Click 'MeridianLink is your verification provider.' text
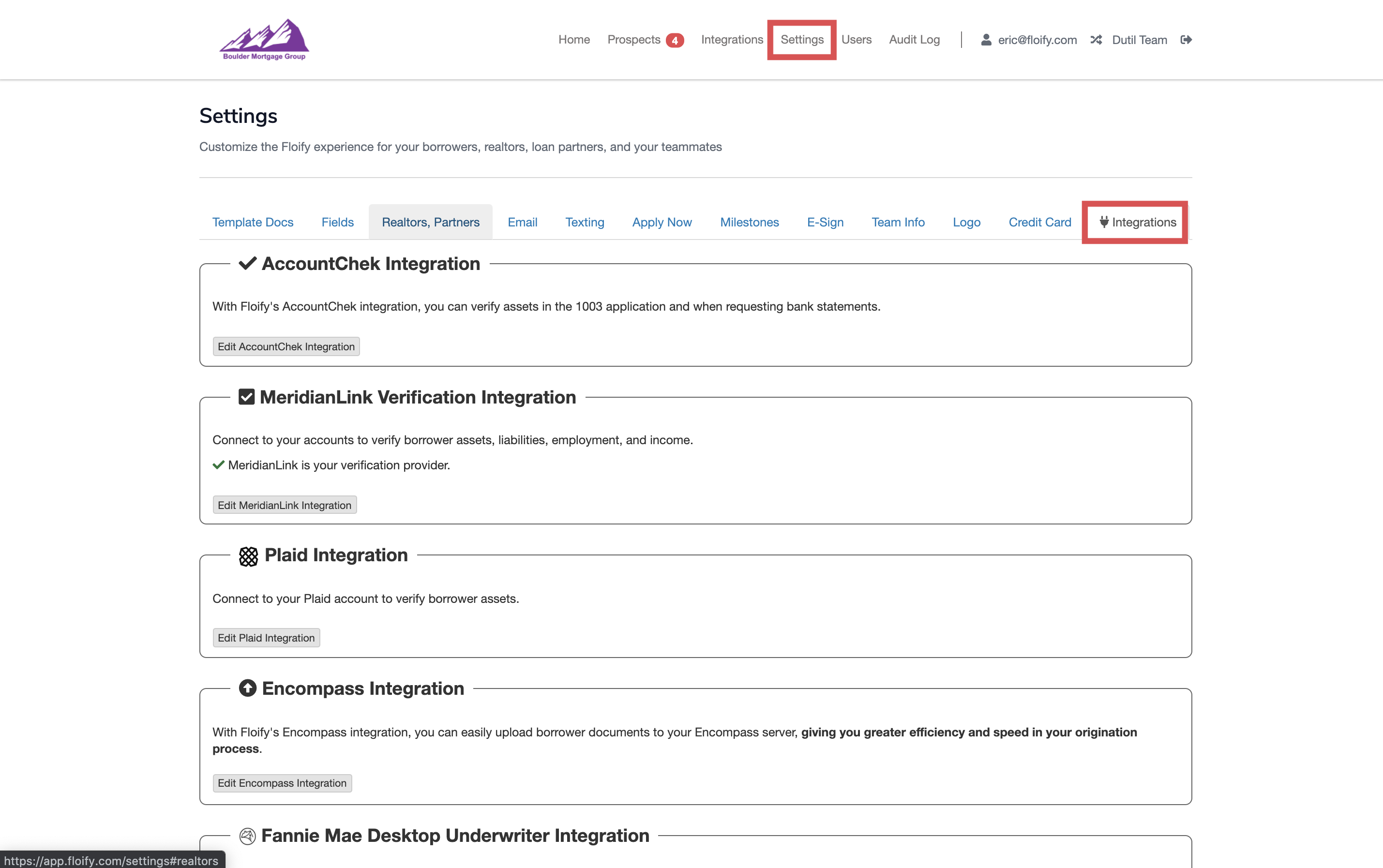The width and height of the screenshot is (1383, 868). [x=339, y=465]
